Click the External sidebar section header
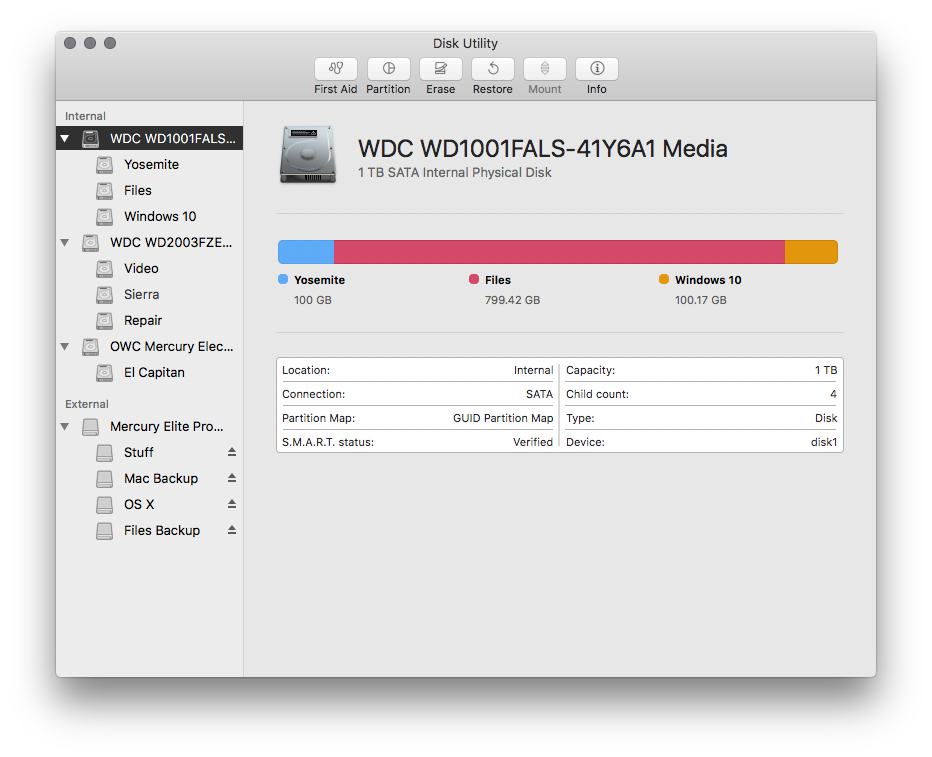 click(87, 404)
